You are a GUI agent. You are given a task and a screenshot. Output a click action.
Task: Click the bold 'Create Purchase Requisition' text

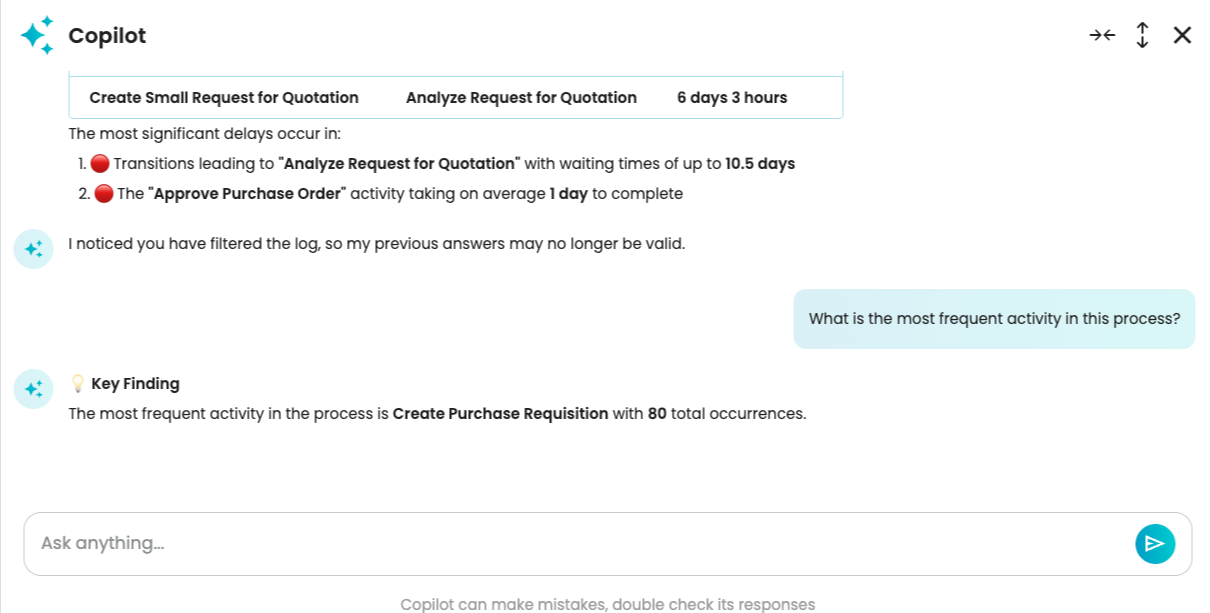(x=500, y=414)
